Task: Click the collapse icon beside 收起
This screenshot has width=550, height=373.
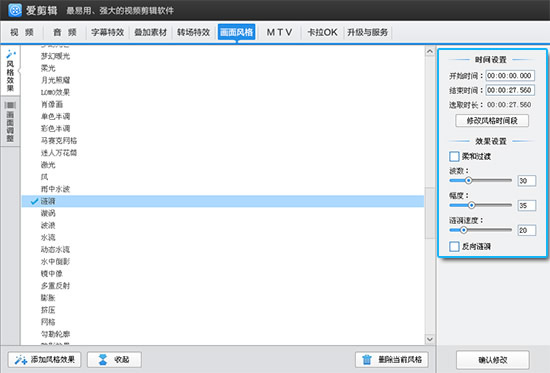Action: tap(103, 360)
